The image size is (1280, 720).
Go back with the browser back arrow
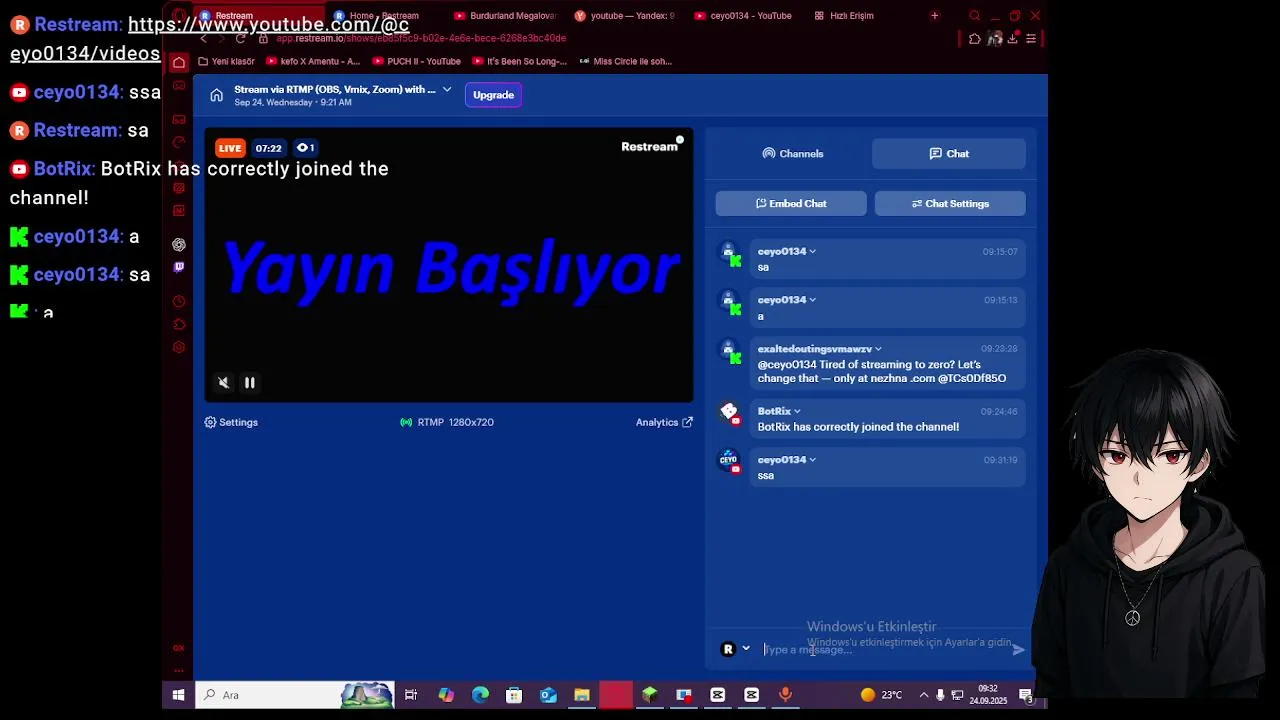pos(204,38)
